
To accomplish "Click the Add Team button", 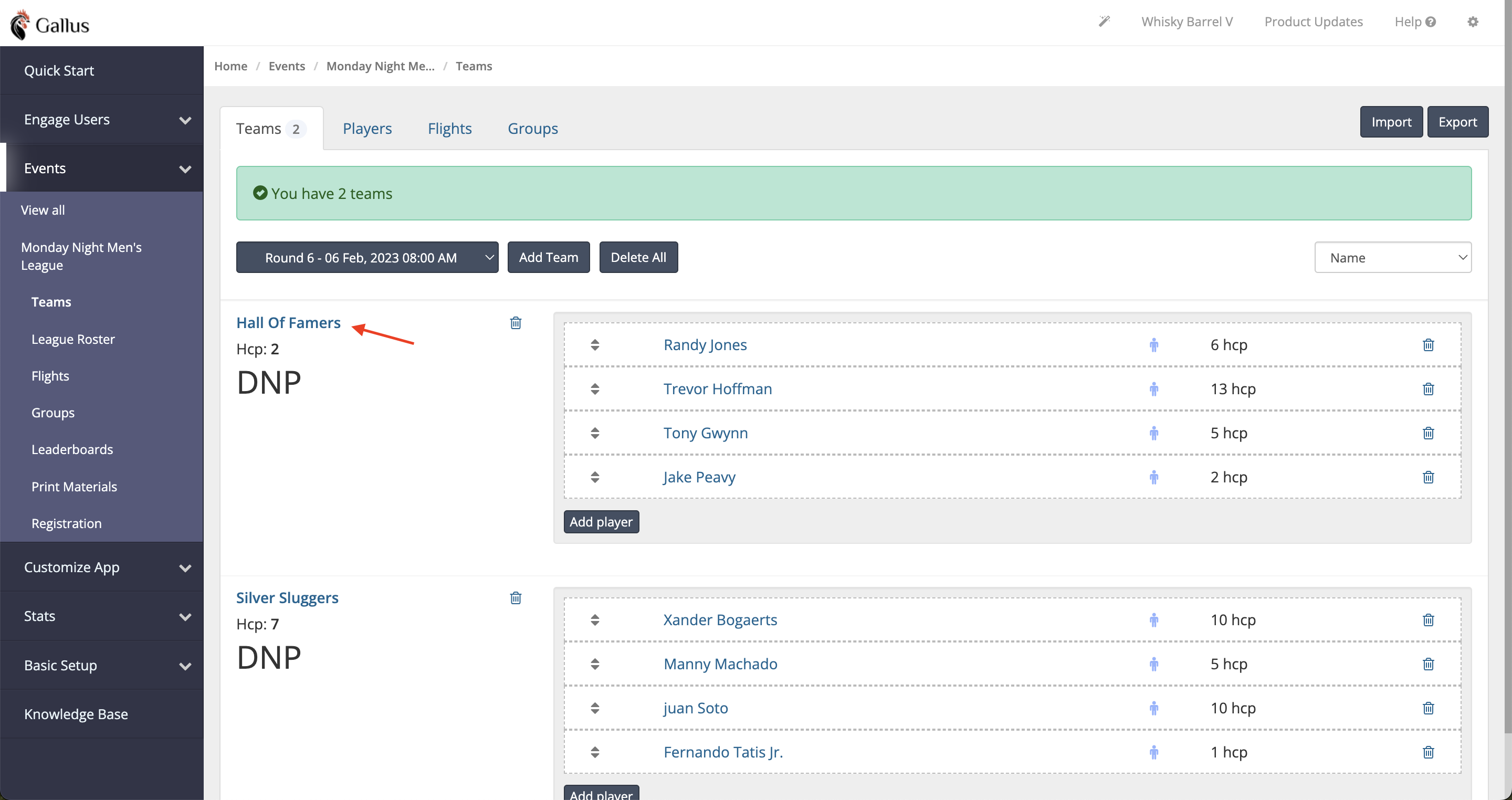I will click(x=548, y=257).
